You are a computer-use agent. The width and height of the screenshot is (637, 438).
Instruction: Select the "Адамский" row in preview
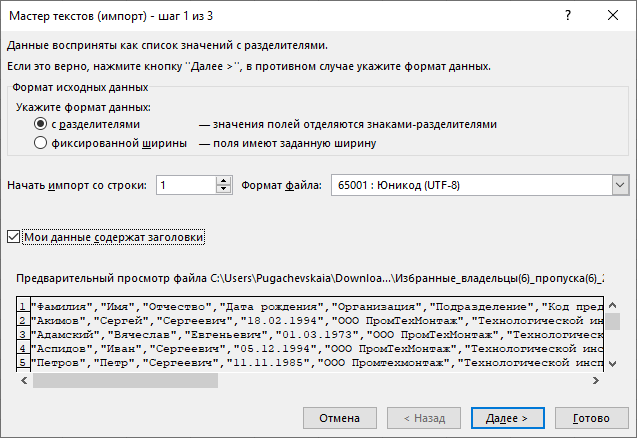[300, 335]
